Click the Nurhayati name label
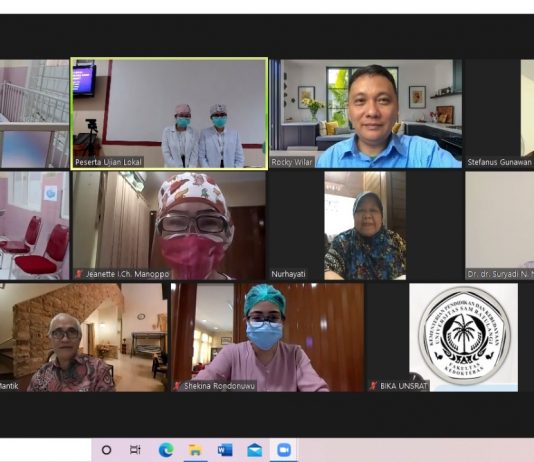 [x=288, y=274]
